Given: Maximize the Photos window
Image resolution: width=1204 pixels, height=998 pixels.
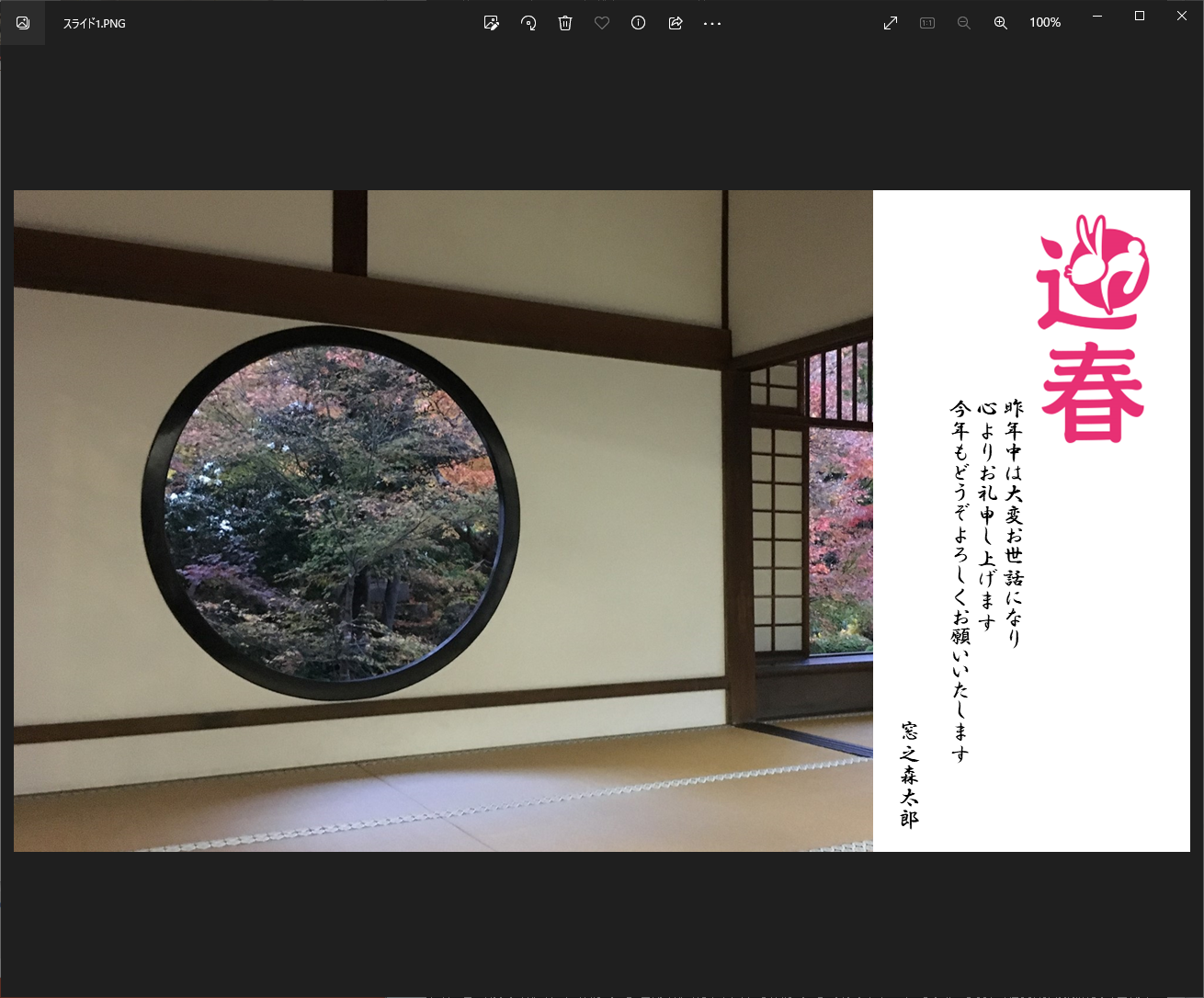Looking at the screenshot, I should [x=1140, y=16].
